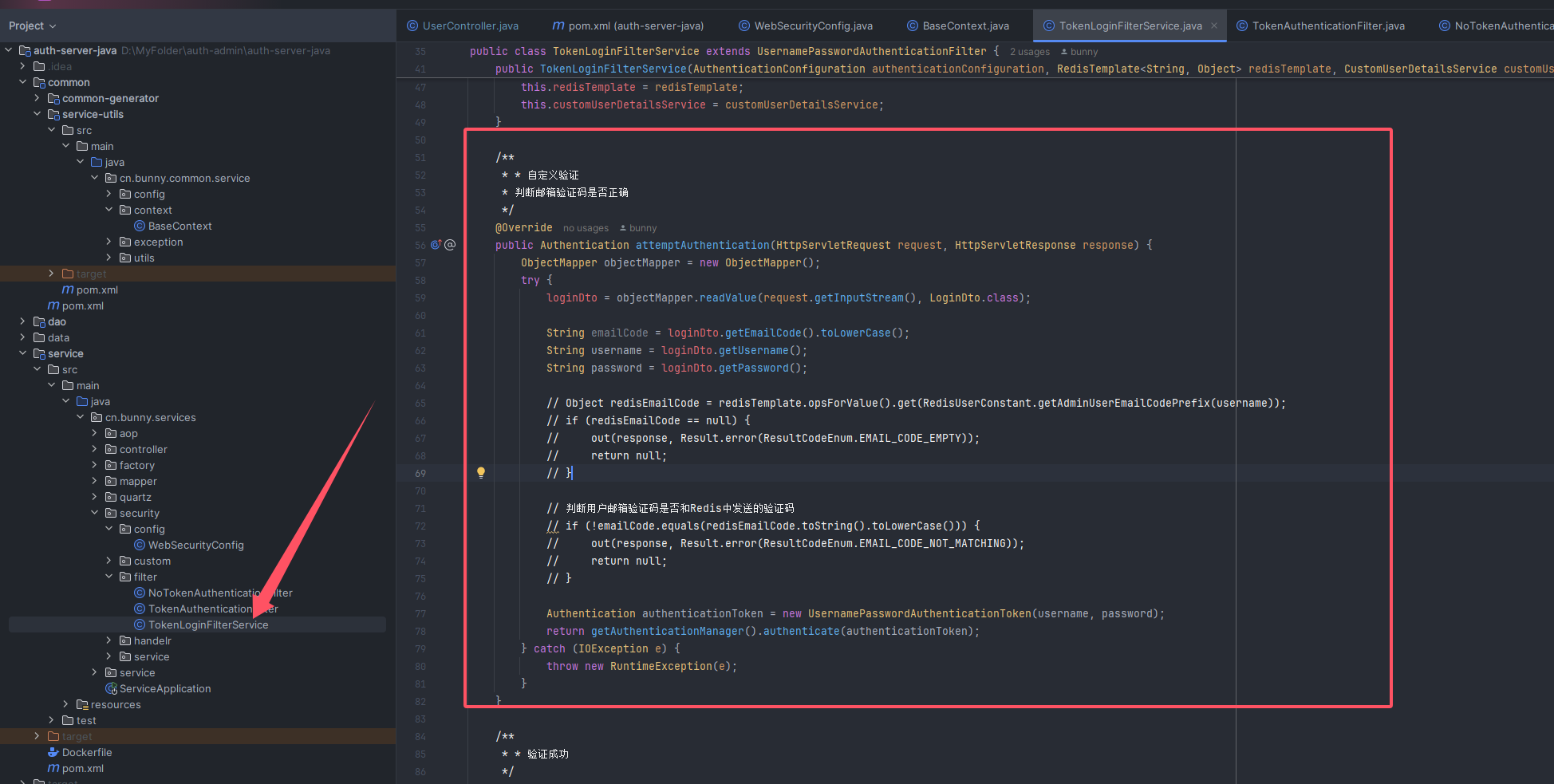
Task: Select WebSecurityConfig class in the tree
Action: pos(195,545)
